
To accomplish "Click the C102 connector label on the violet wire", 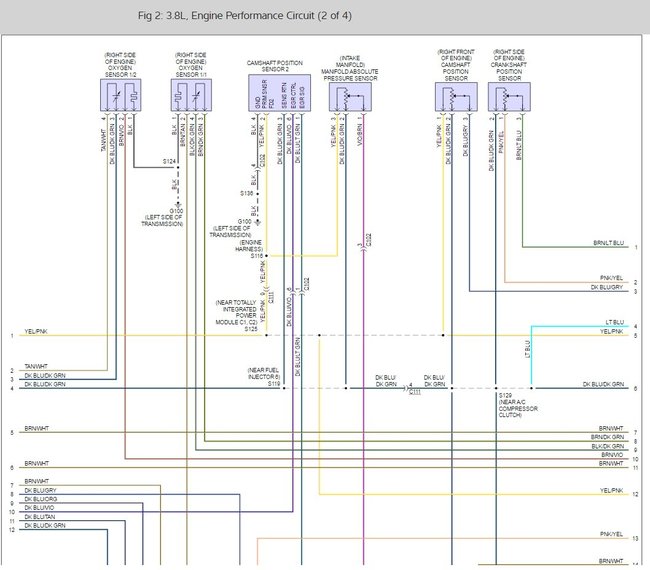I will (x=369, y=240).
